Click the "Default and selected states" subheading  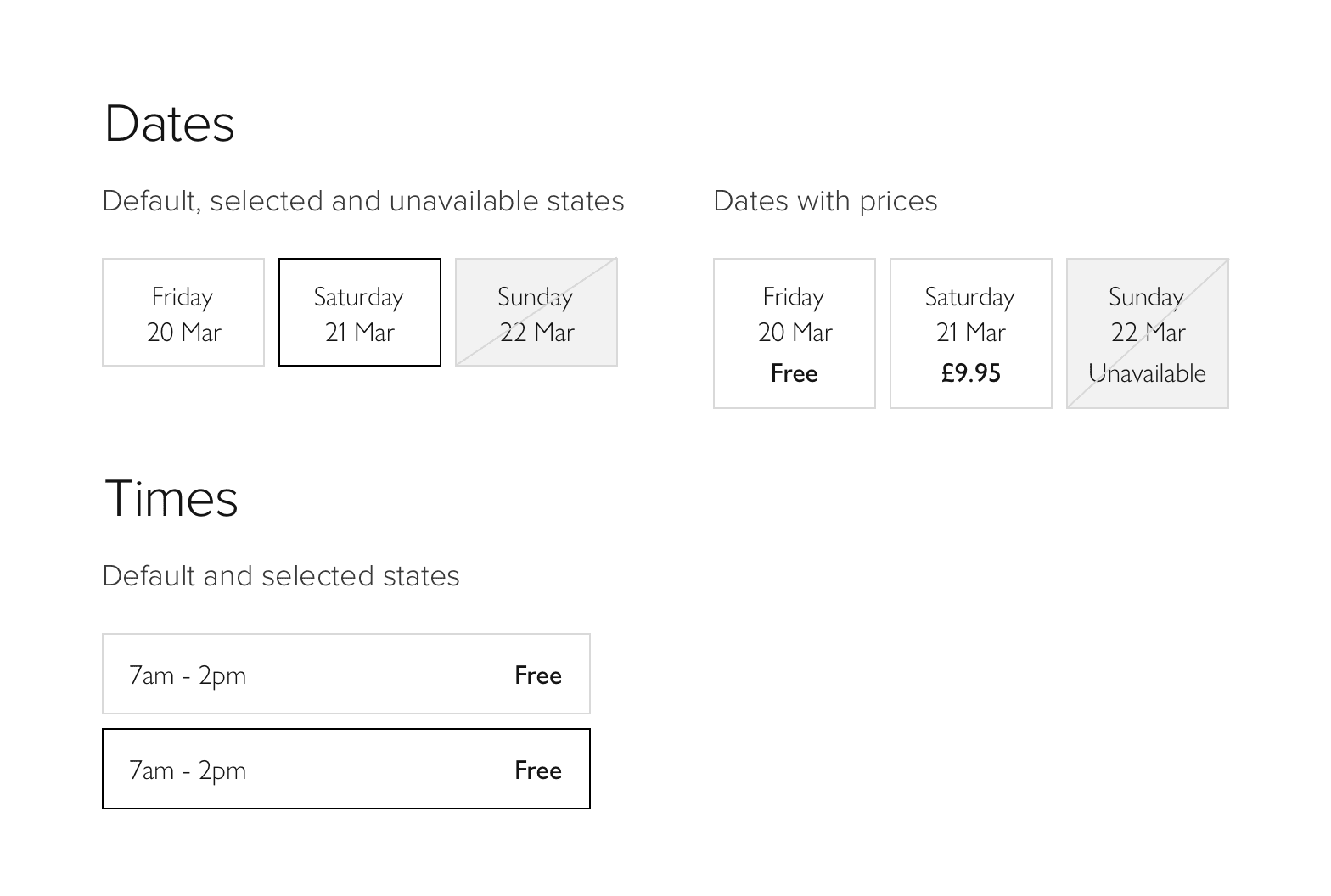click(281, 576)
